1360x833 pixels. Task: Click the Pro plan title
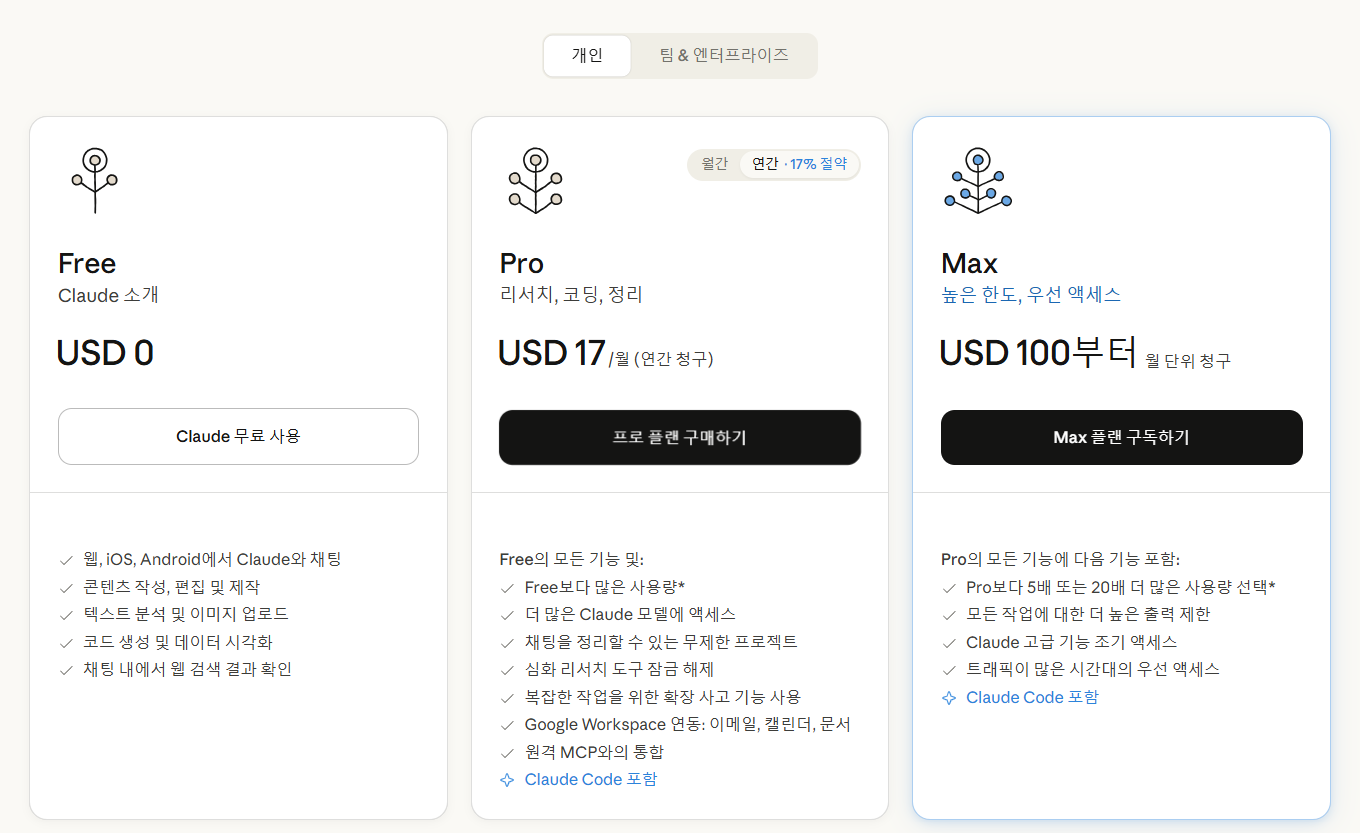pyautogui.click(x=522, y=264)
